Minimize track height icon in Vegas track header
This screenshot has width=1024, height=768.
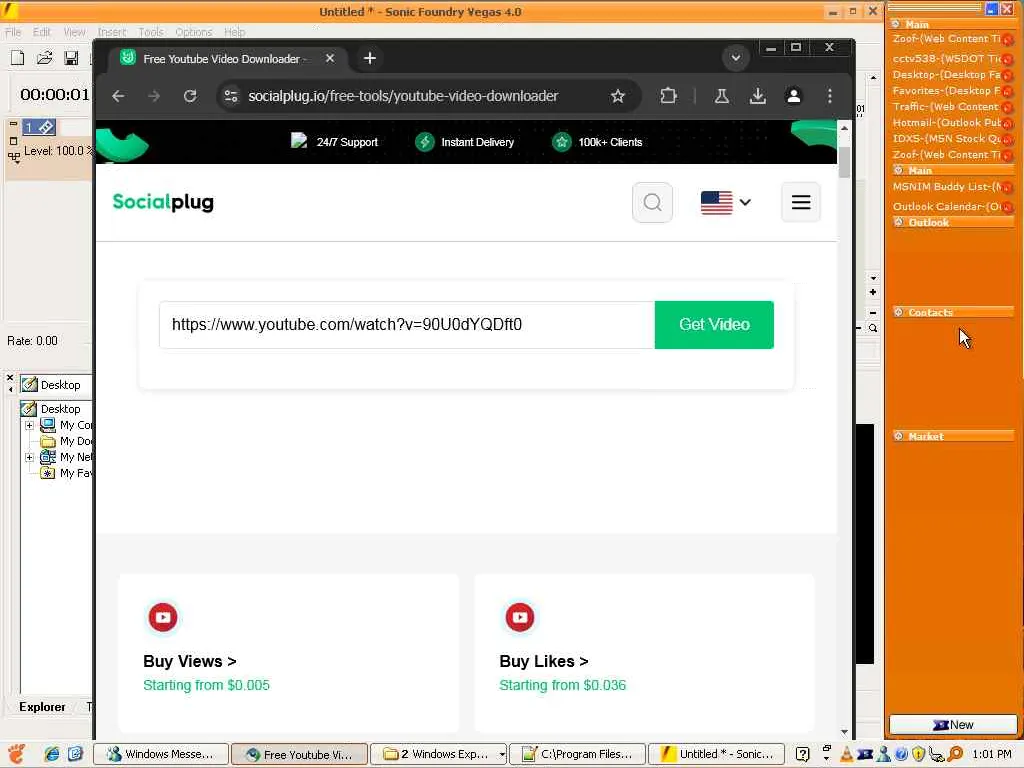[x=13, y=124]
